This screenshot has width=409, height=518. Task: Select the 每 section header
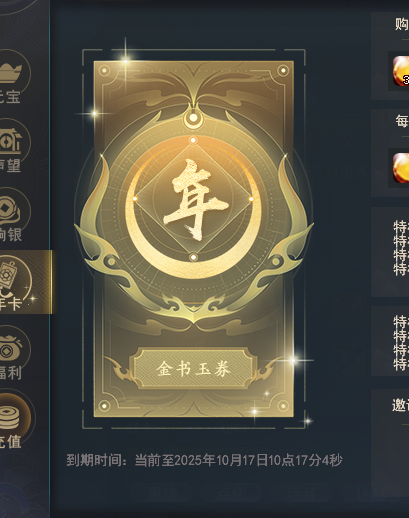pyautogui.click(x=402, y=121)
